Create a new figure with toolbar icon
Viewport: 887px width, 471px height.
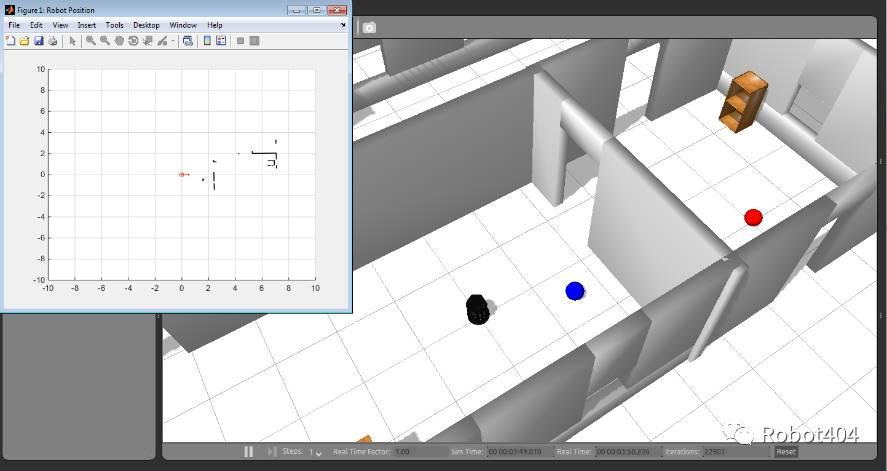pos(10,41)
